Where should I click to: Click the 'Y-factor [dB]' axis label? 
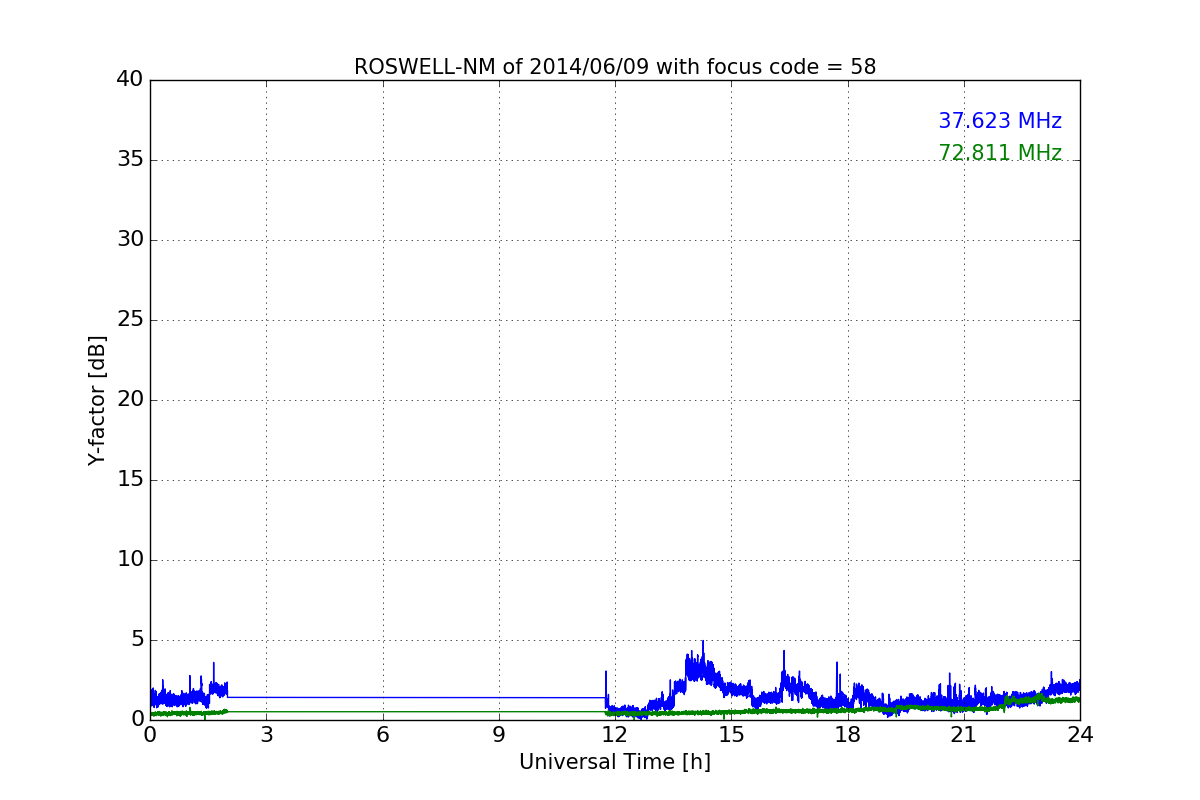coord(97,400)
